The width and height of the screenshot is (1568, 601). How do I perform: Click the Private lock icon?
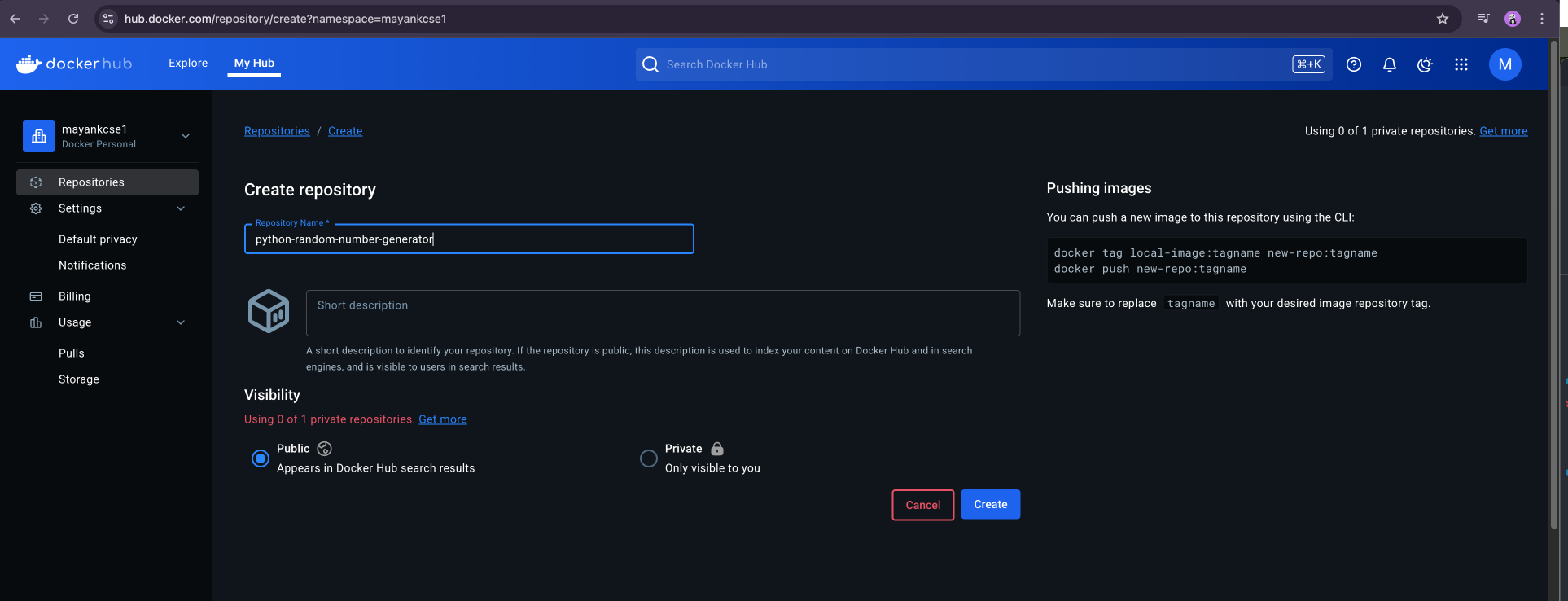(717, 449)
